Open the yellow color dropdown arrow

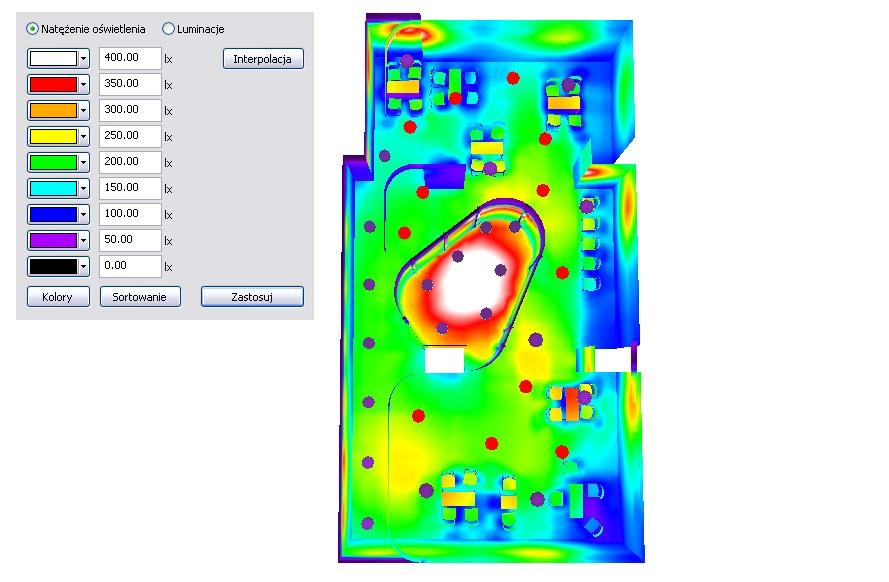click(x=84, y=137)
